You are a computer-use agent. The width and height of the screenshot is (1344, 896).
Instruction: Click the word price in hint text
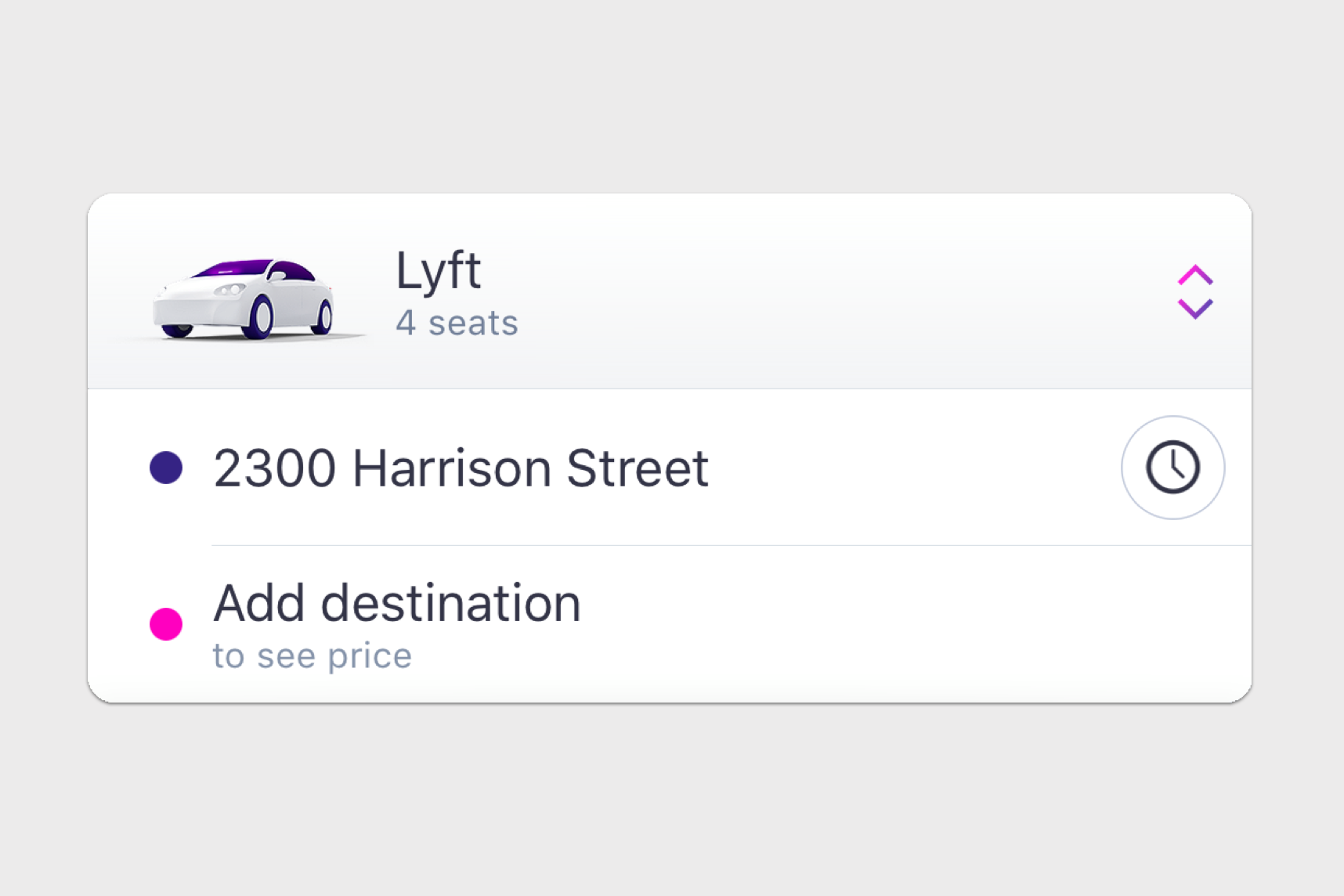click(370, 656)
